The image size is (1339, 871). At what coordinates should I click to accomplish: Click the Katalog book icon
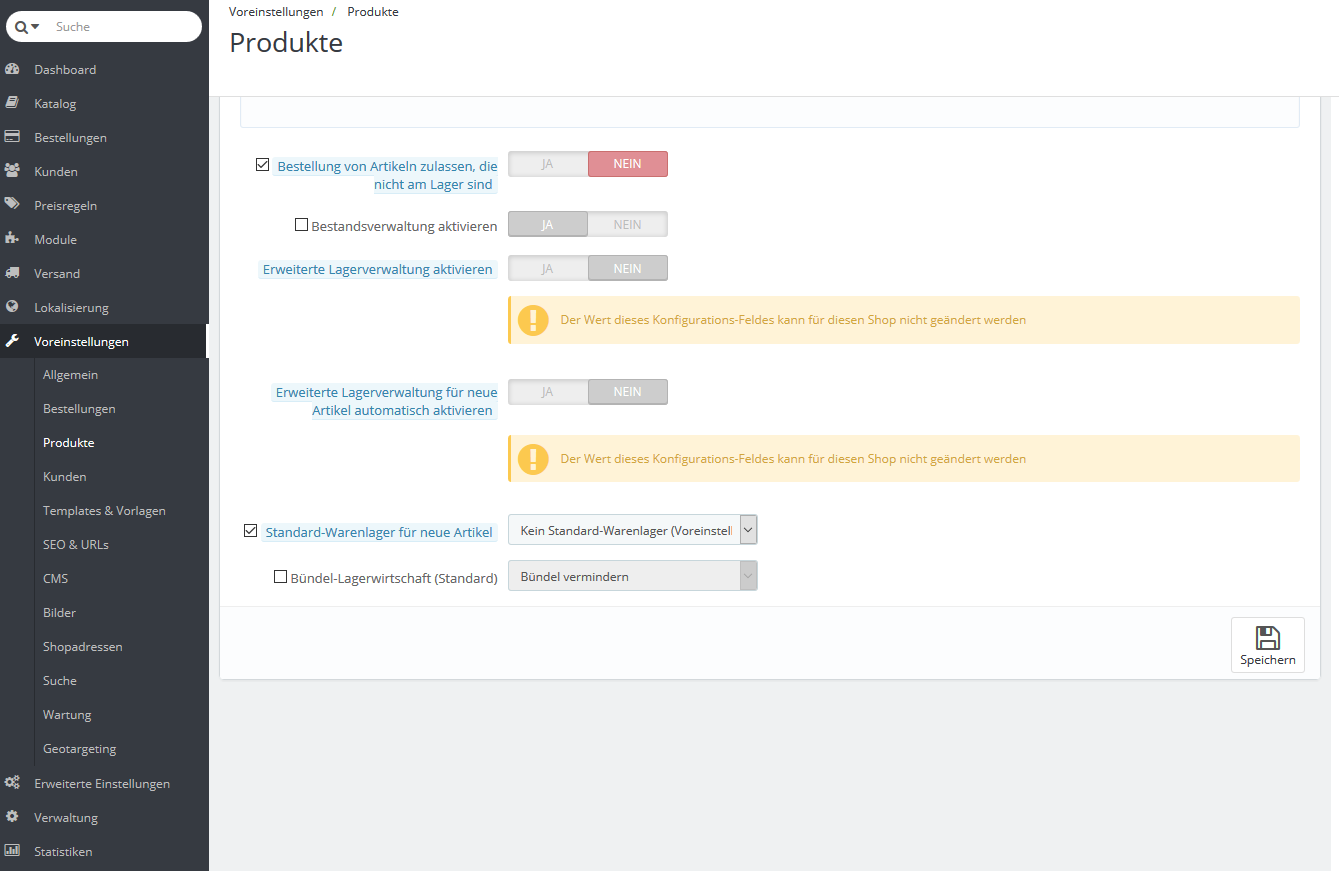point(12,104)
